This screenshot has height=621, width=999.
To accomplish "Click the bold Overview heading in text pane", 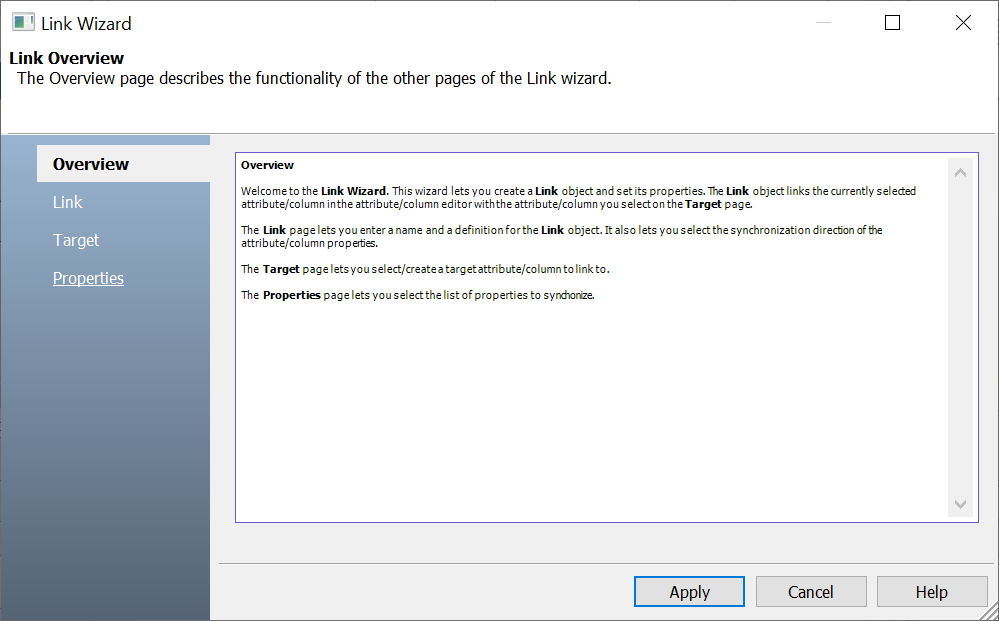I will point(268,165).
